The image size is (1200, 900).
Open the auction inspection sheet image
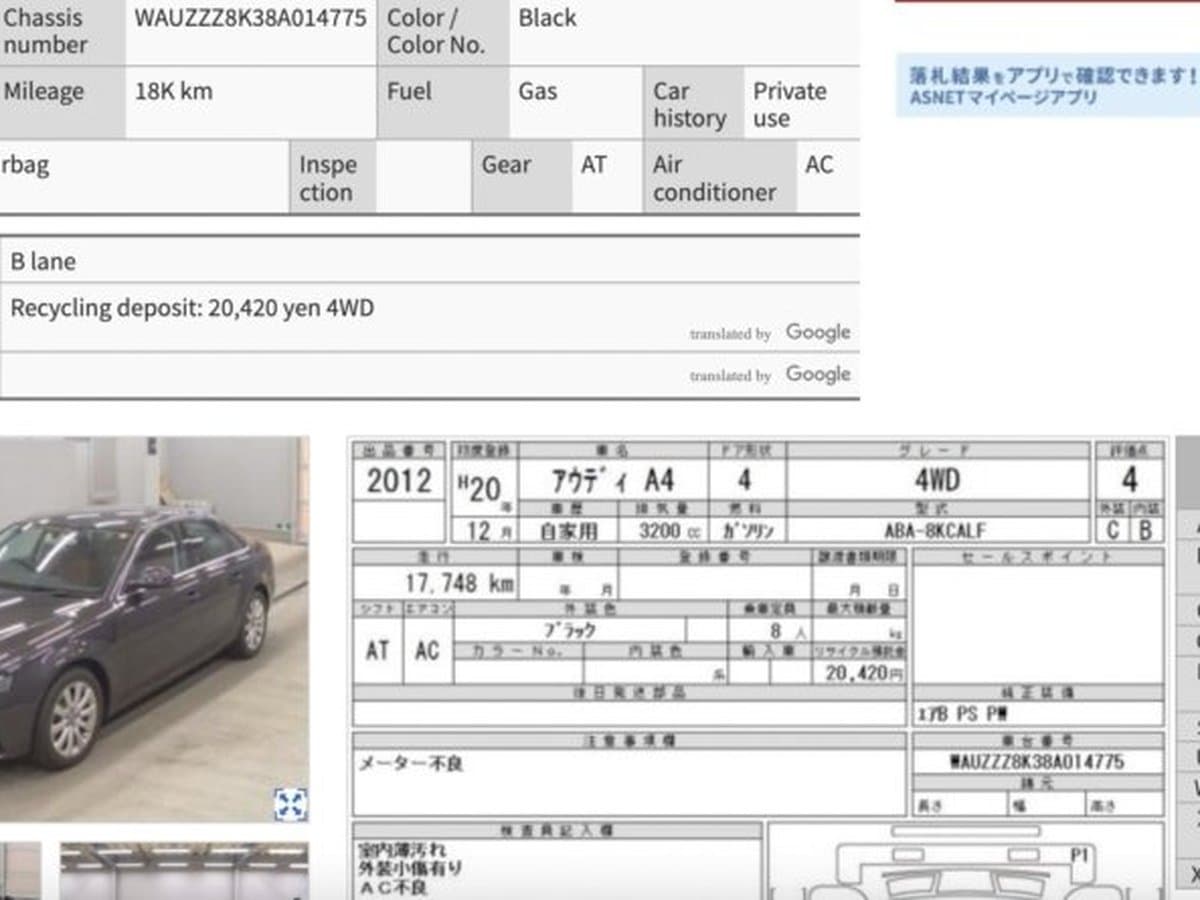point(758,668)
